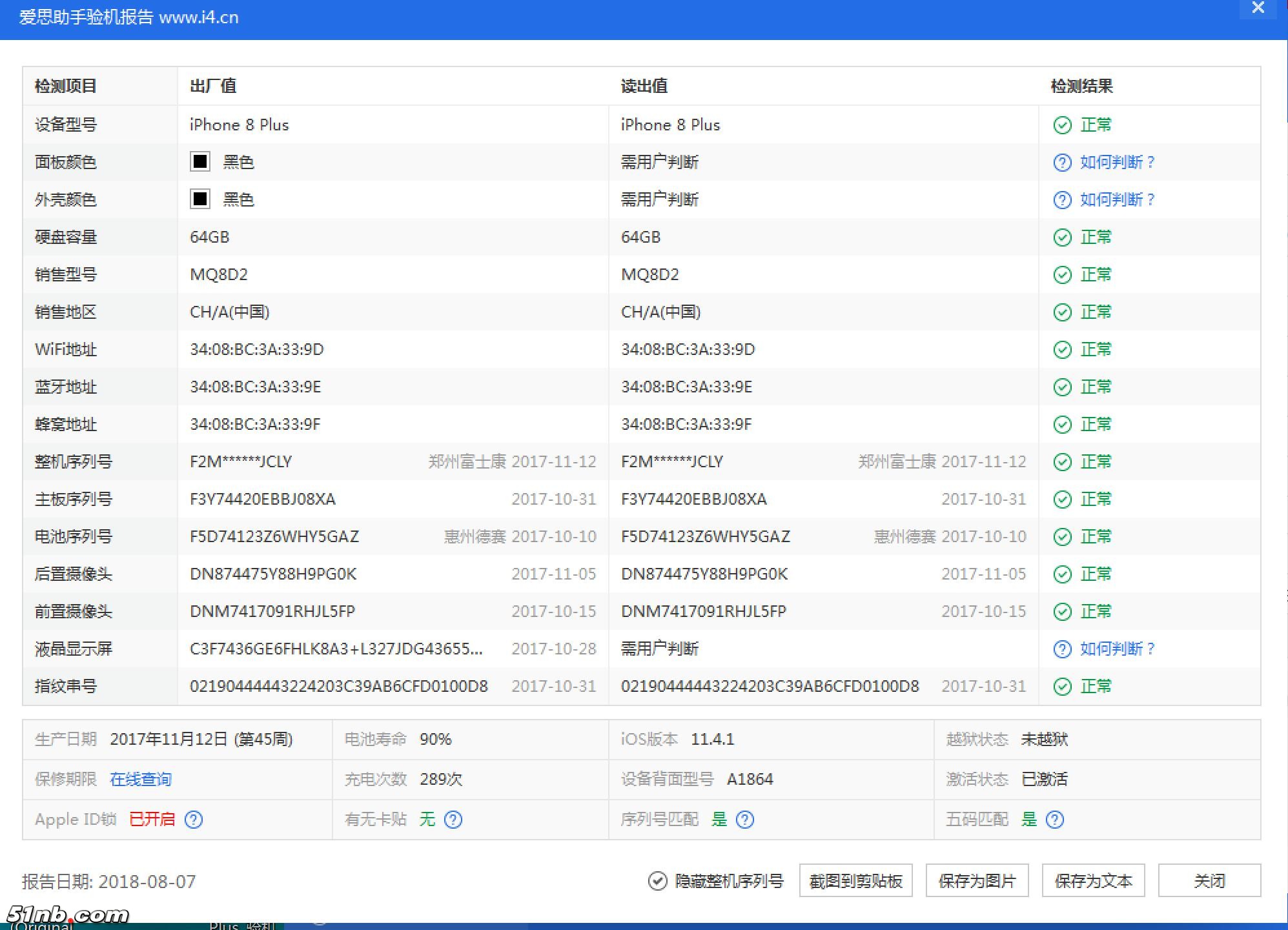Click 截图到剪贴板 button
Image resolution: width=1288 pixels, height=930 pixels.
tap(855, 881)
